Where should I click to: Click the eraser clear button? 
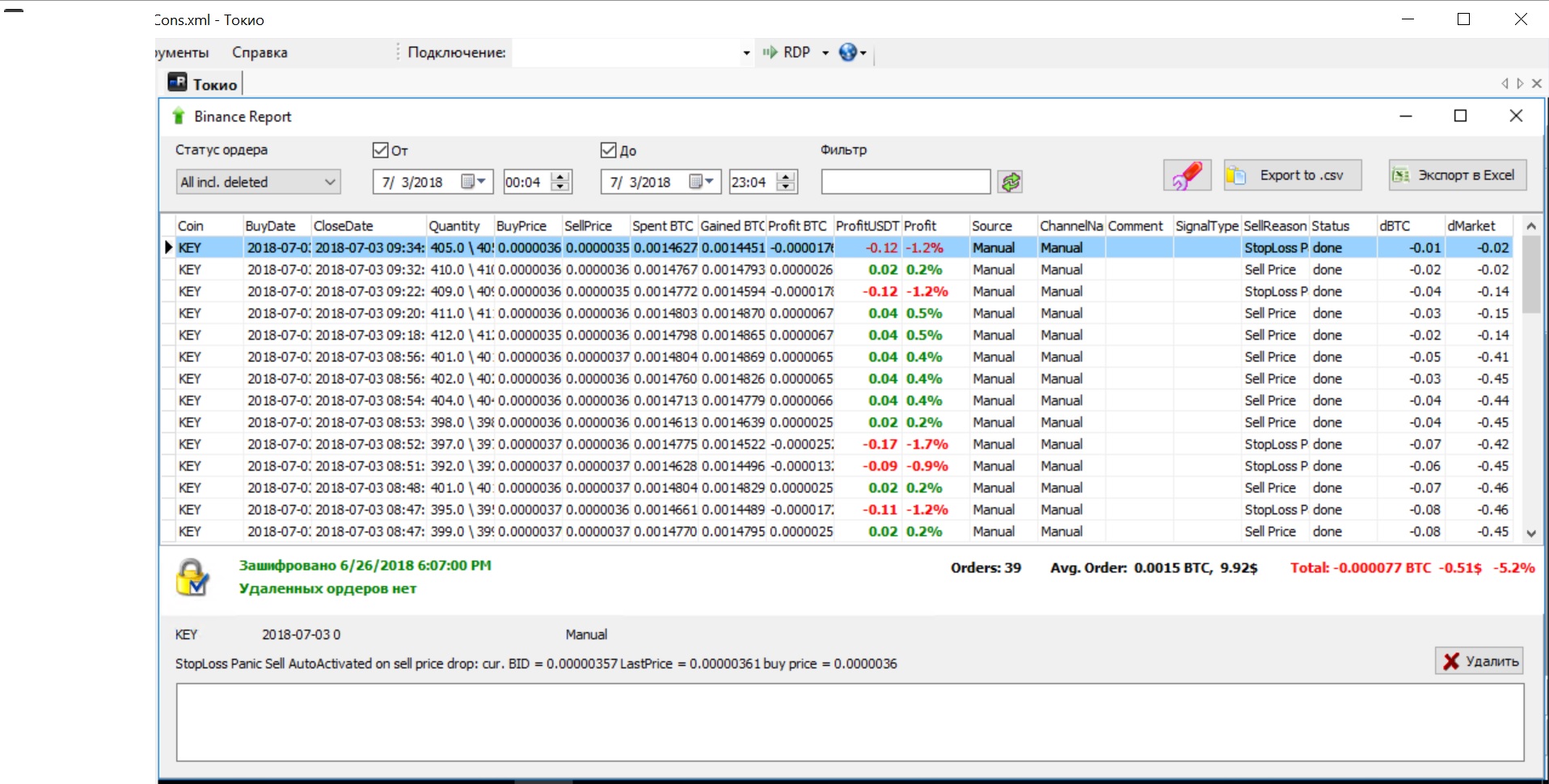pyautogui.click(x=1187, y=175)
